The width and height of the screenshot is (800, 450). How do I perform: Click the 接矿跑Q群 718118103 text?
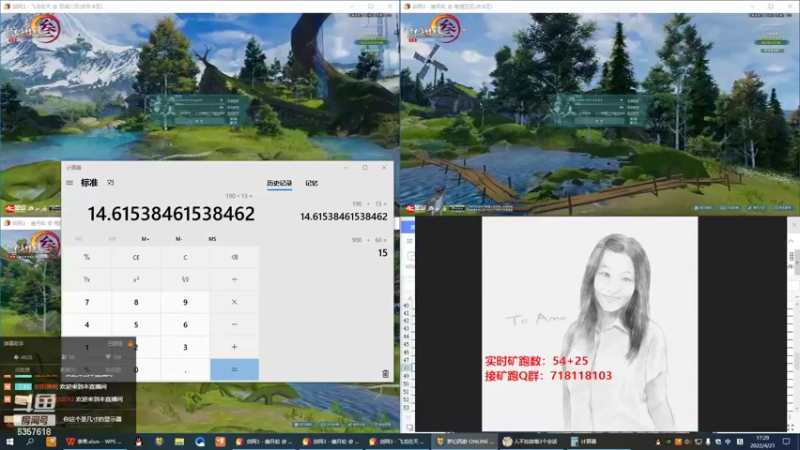pyautogui.click(x=548, y=376)
